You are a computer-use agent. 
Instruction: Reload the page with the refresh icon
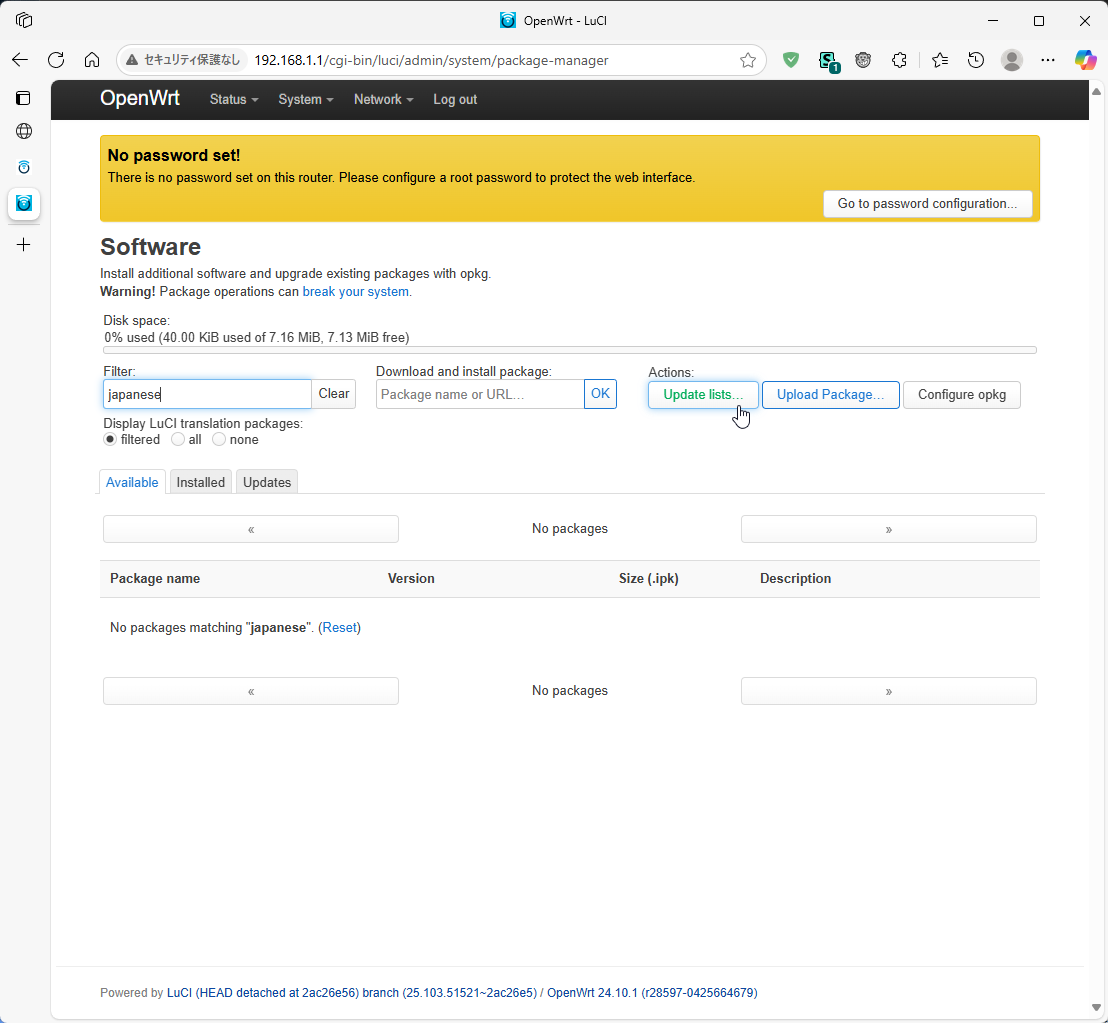(x=56, y=60)
